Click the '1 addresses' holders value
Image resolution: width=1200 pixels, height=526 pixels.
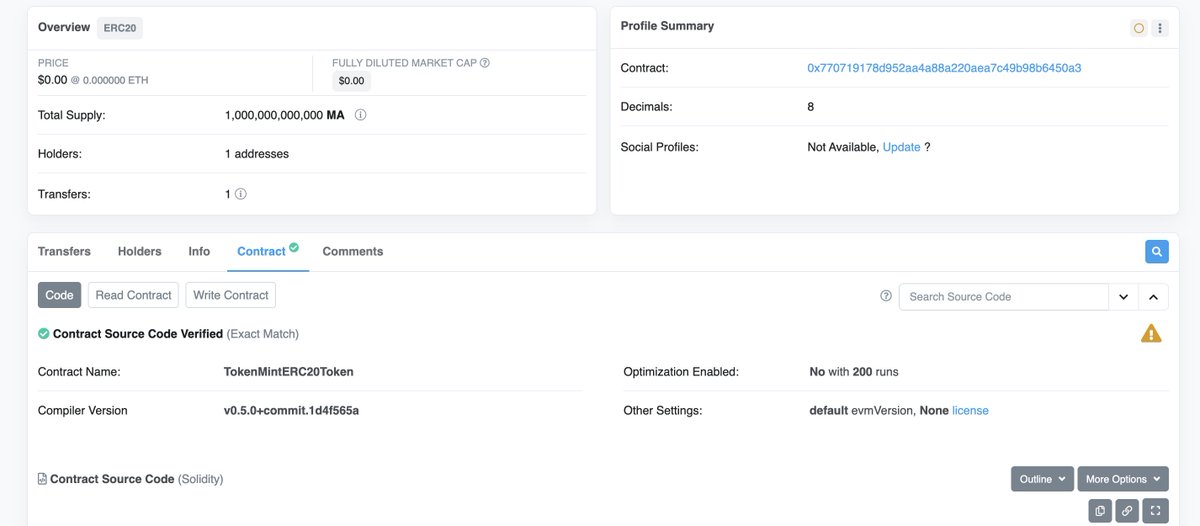pyautogui.click(x=257, y=154)
